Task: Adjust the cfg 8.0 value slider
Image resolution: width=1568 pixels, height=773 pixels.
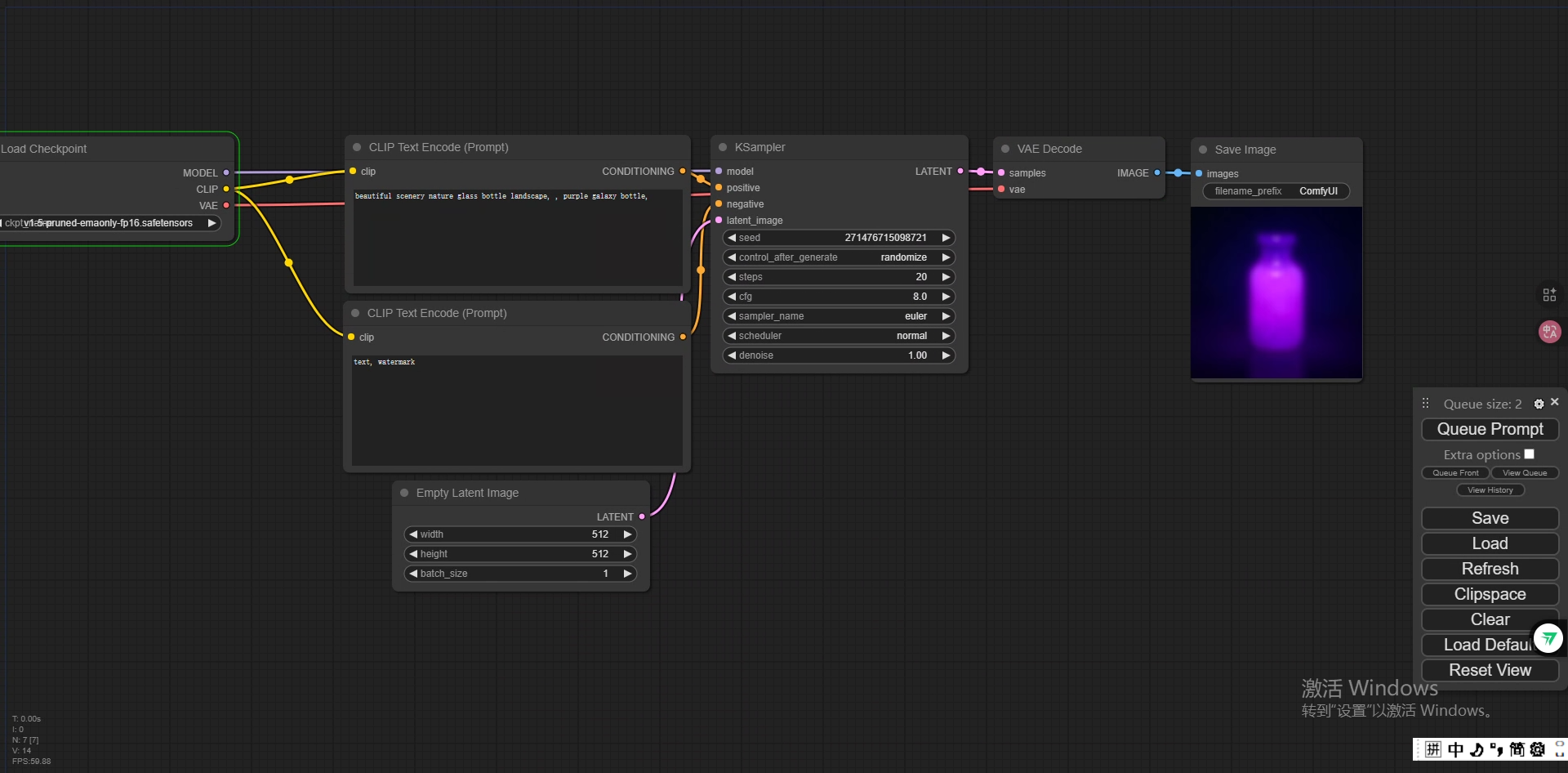Action: [839, 297]
